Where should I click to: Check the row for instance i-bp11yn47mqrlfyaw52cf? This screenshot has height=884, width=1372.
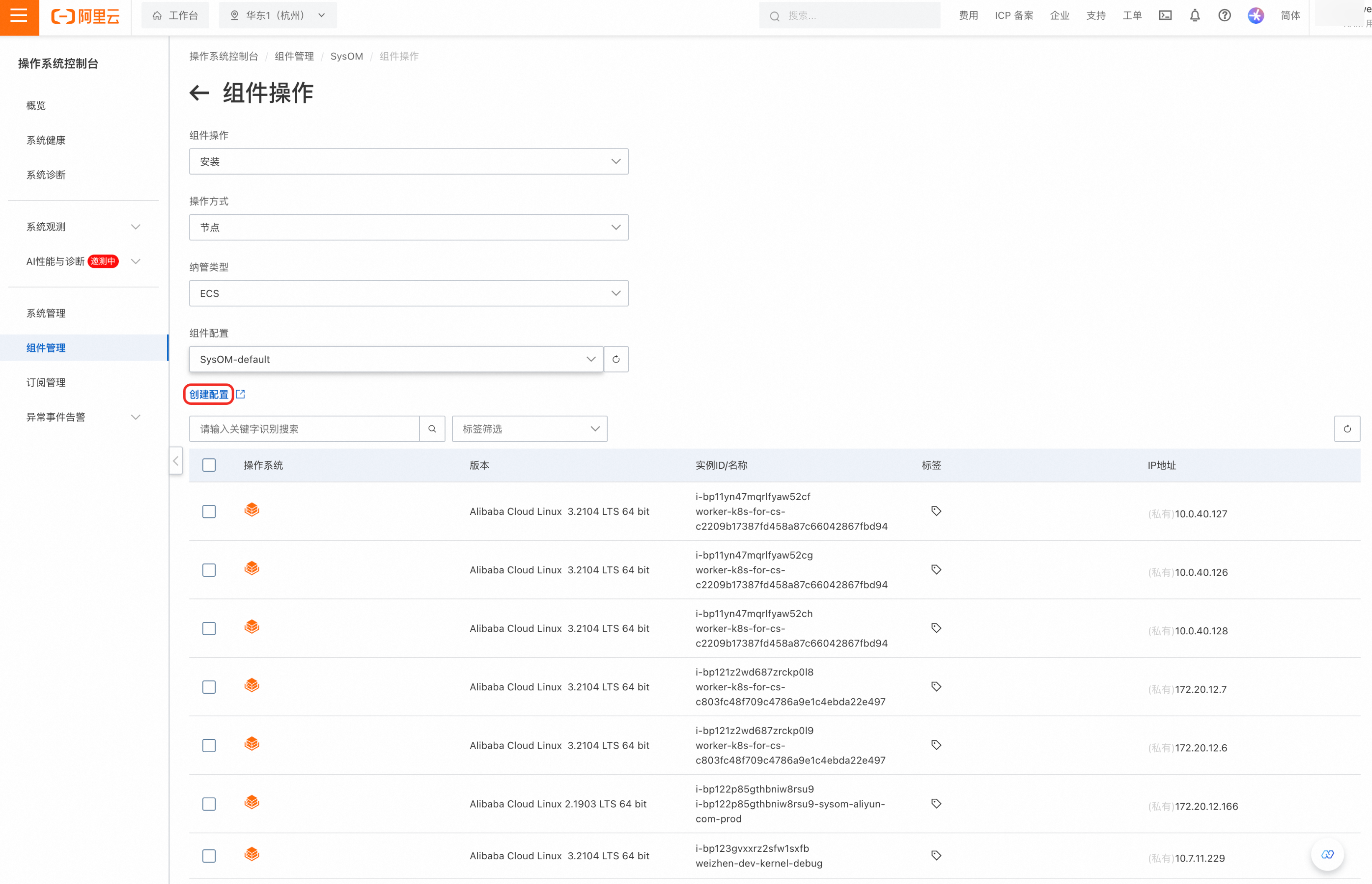[x=209, y=511]
